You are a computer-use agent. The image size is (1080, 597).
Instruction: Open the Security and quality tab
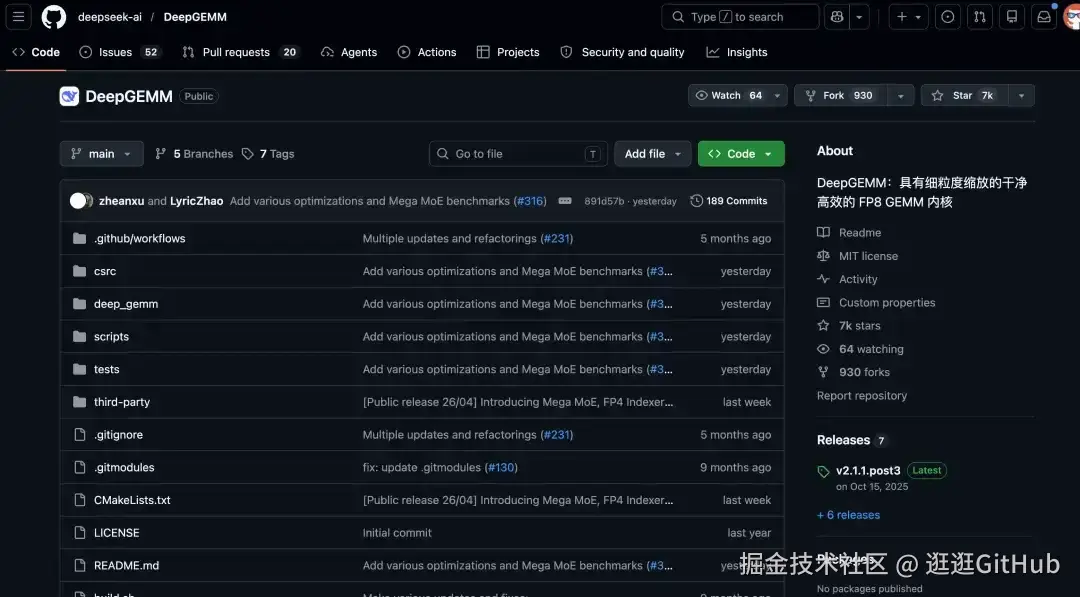coord(623,52)
